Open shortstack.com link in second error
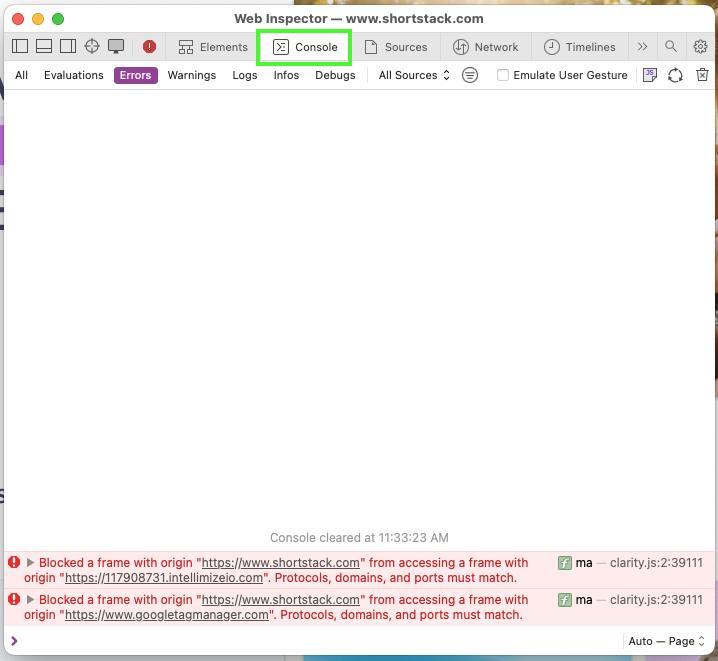718x661 pixels. 281,600
